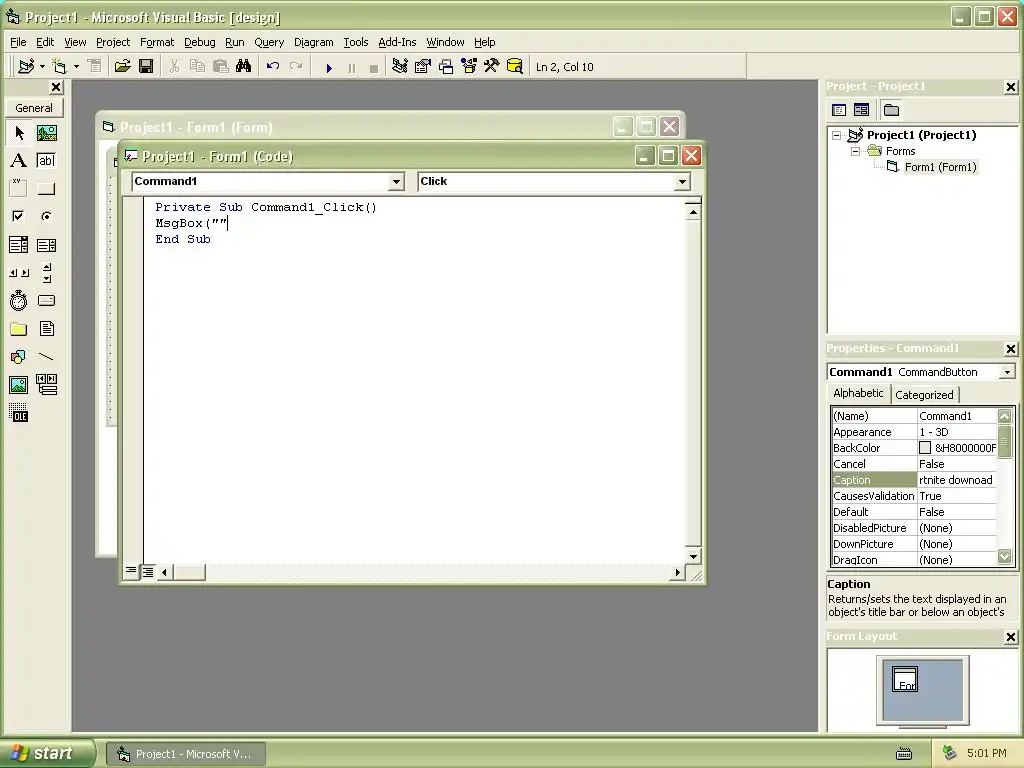Open the Click procedure dropdown

tap(682, 182)
